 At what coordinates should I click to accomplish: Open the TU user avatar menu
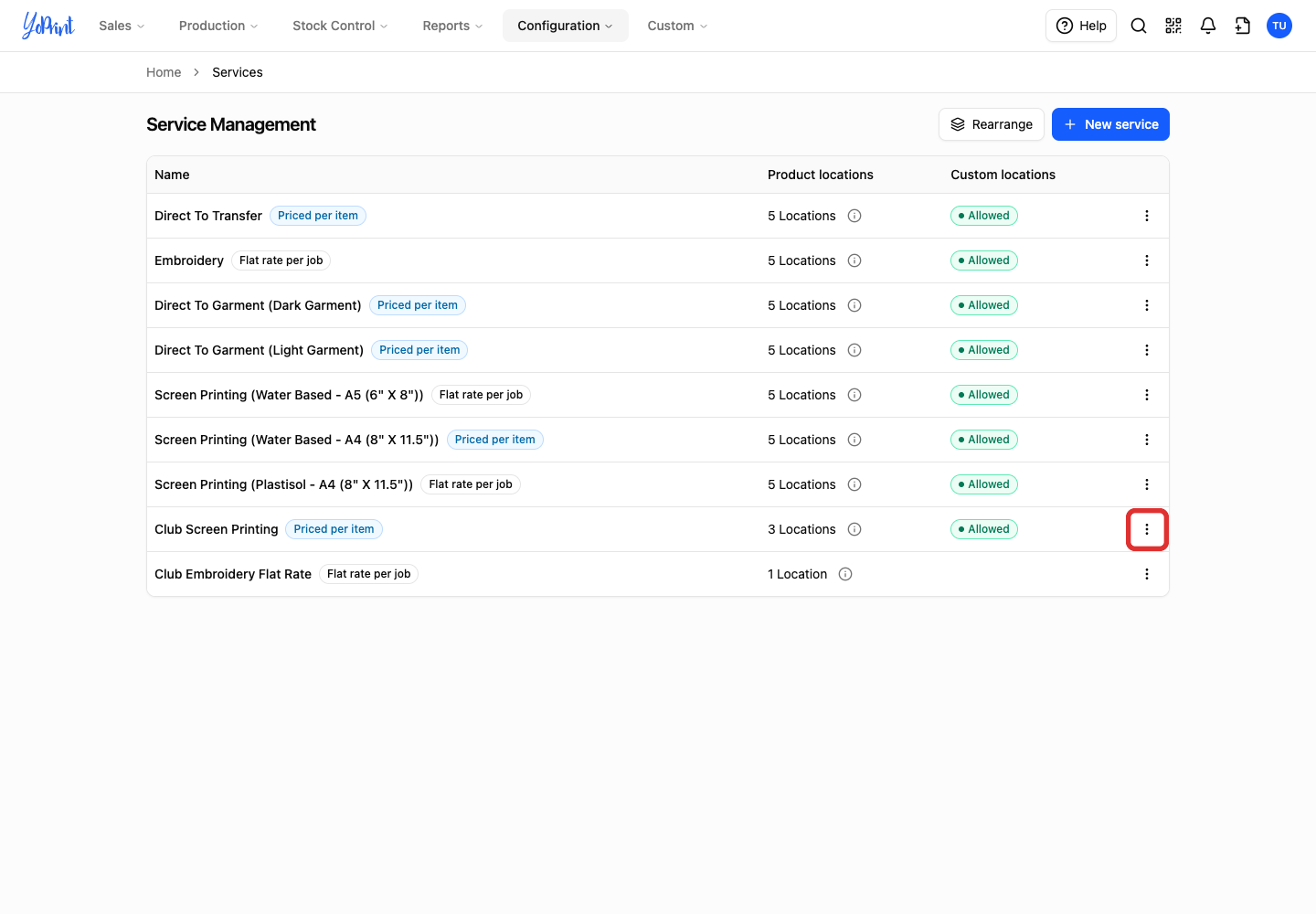1279,26
